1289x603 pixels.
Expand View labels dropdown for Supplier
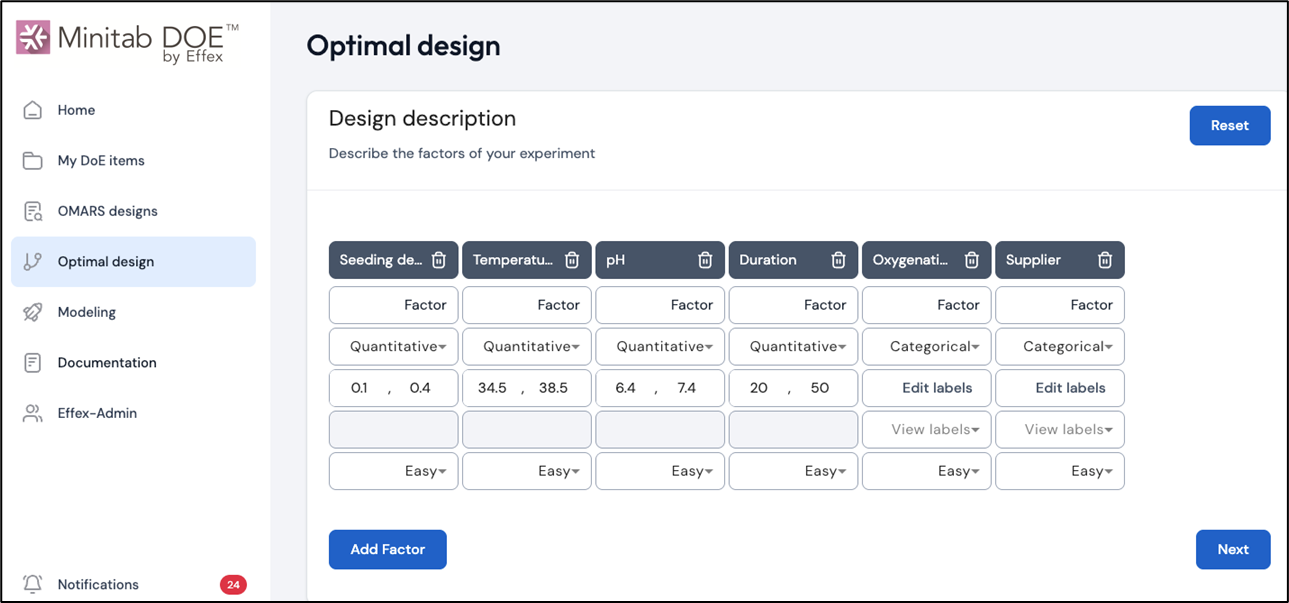pyautogui.click(x=1060, y=429)
